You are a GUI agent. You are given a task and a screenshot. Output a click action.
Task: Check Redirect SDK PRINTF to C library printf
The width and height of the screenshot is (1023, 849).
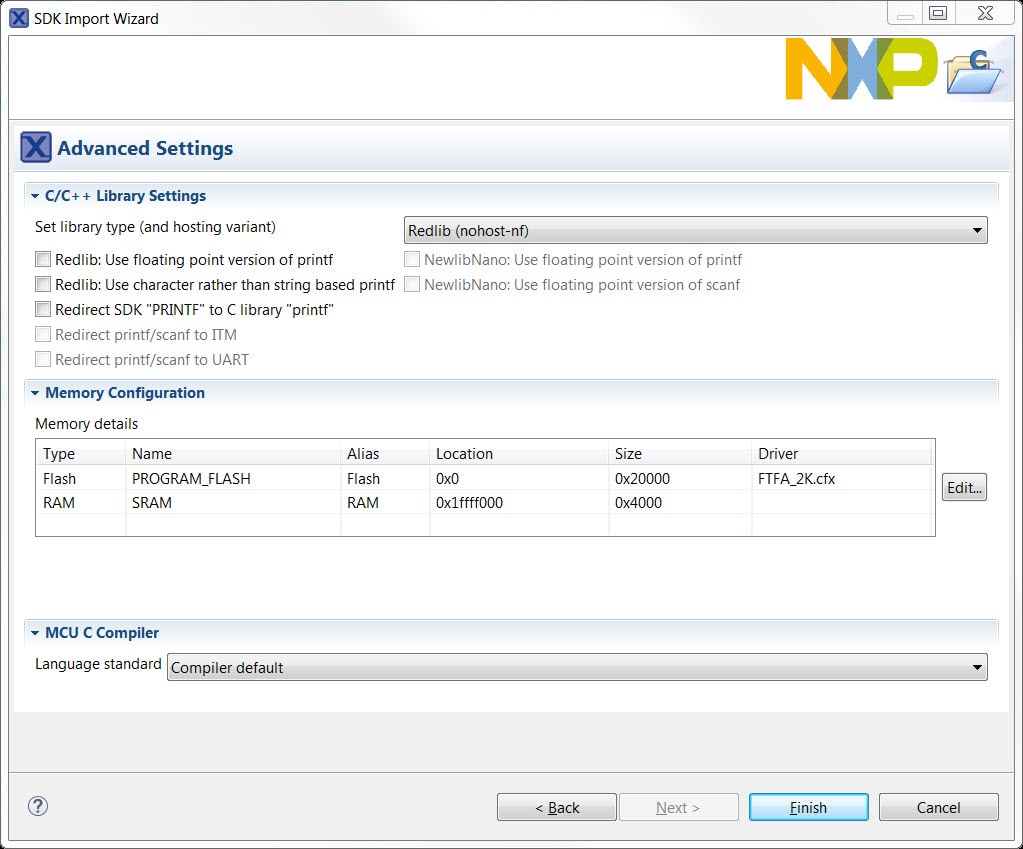pos(43,310)
